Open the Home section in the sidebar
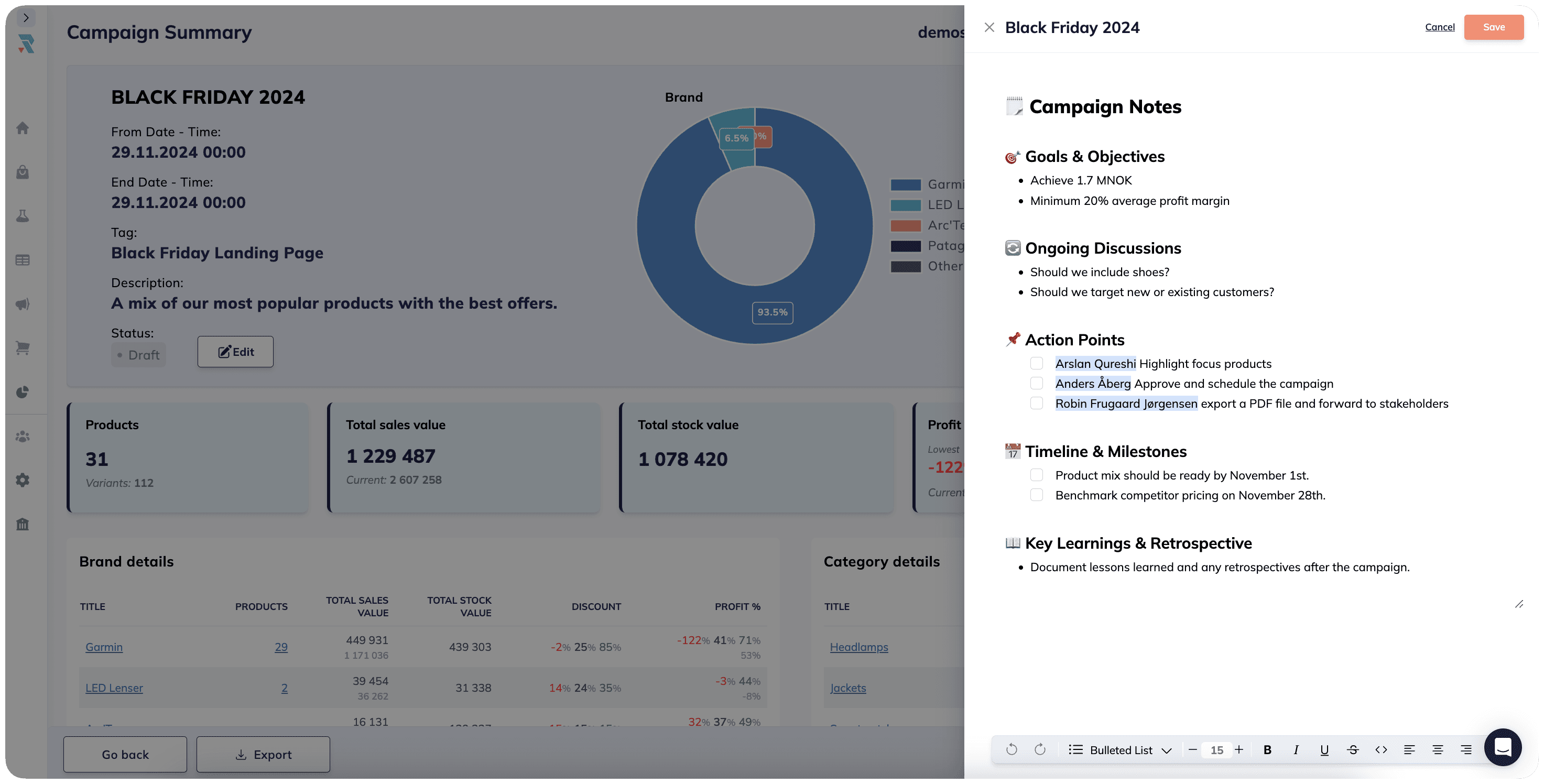This screenshot has height=784, width=1544. [23, 128]
